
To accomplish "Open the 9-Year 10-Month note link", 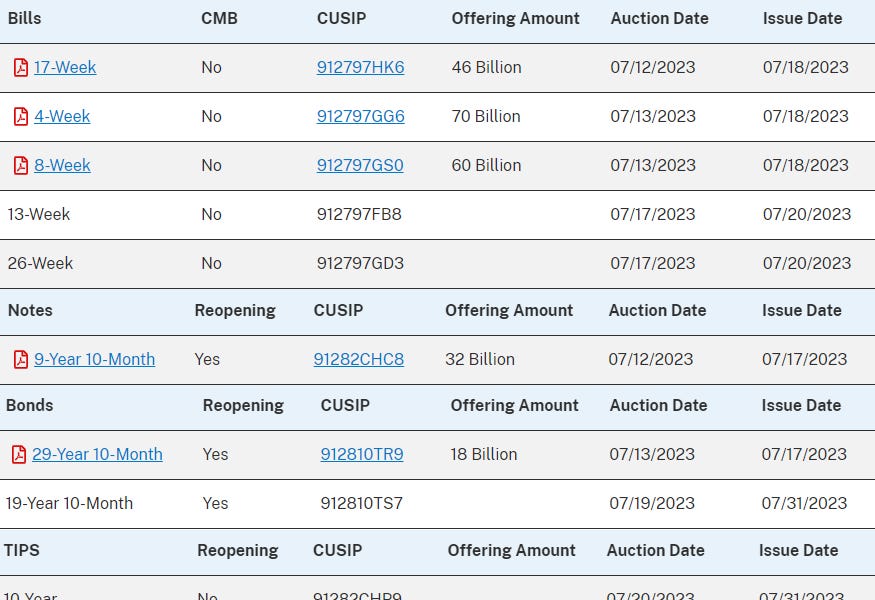I will (94, 359).
